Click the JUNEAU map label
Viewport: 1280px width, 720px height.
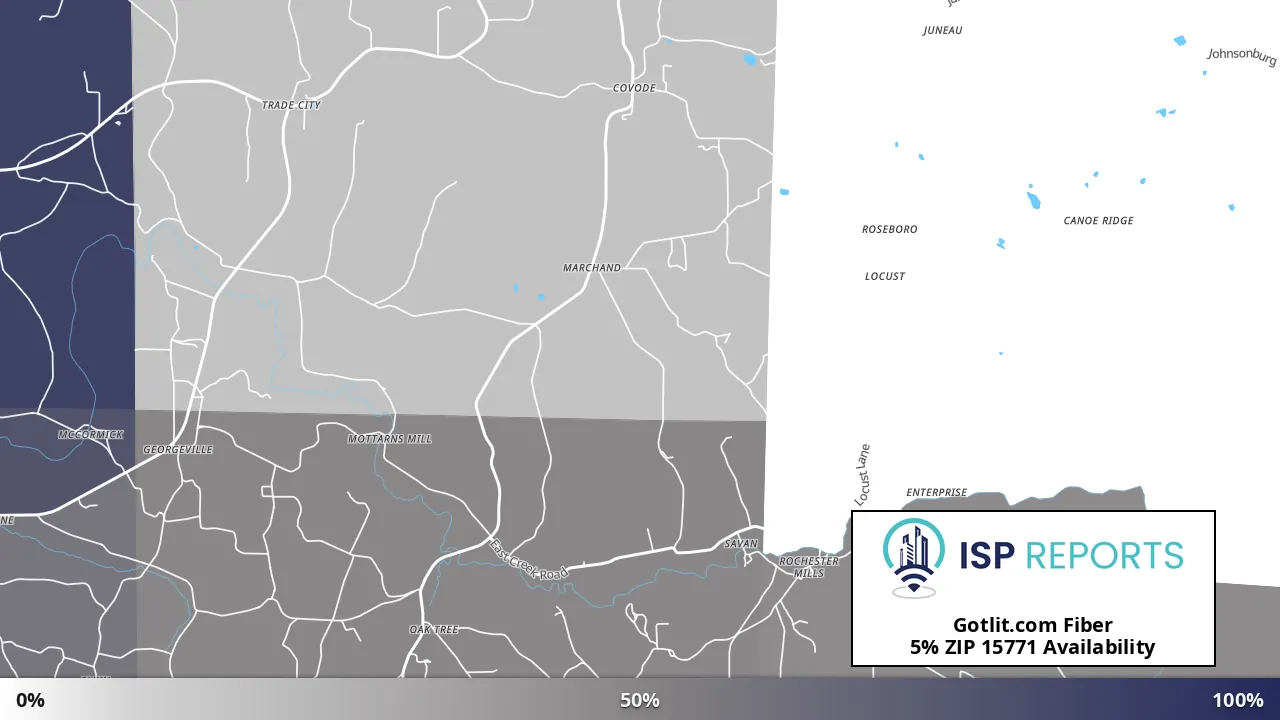tap(942, 30)
